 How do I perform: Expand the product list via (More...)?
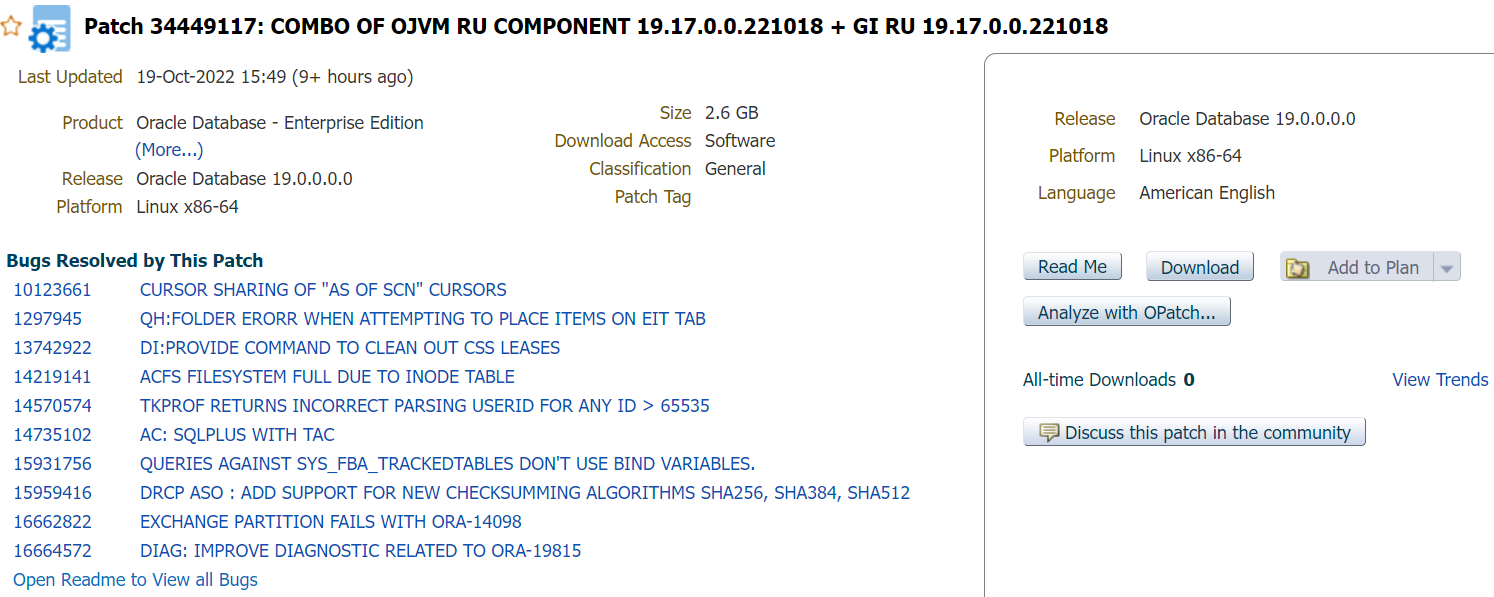click(169, 150)
